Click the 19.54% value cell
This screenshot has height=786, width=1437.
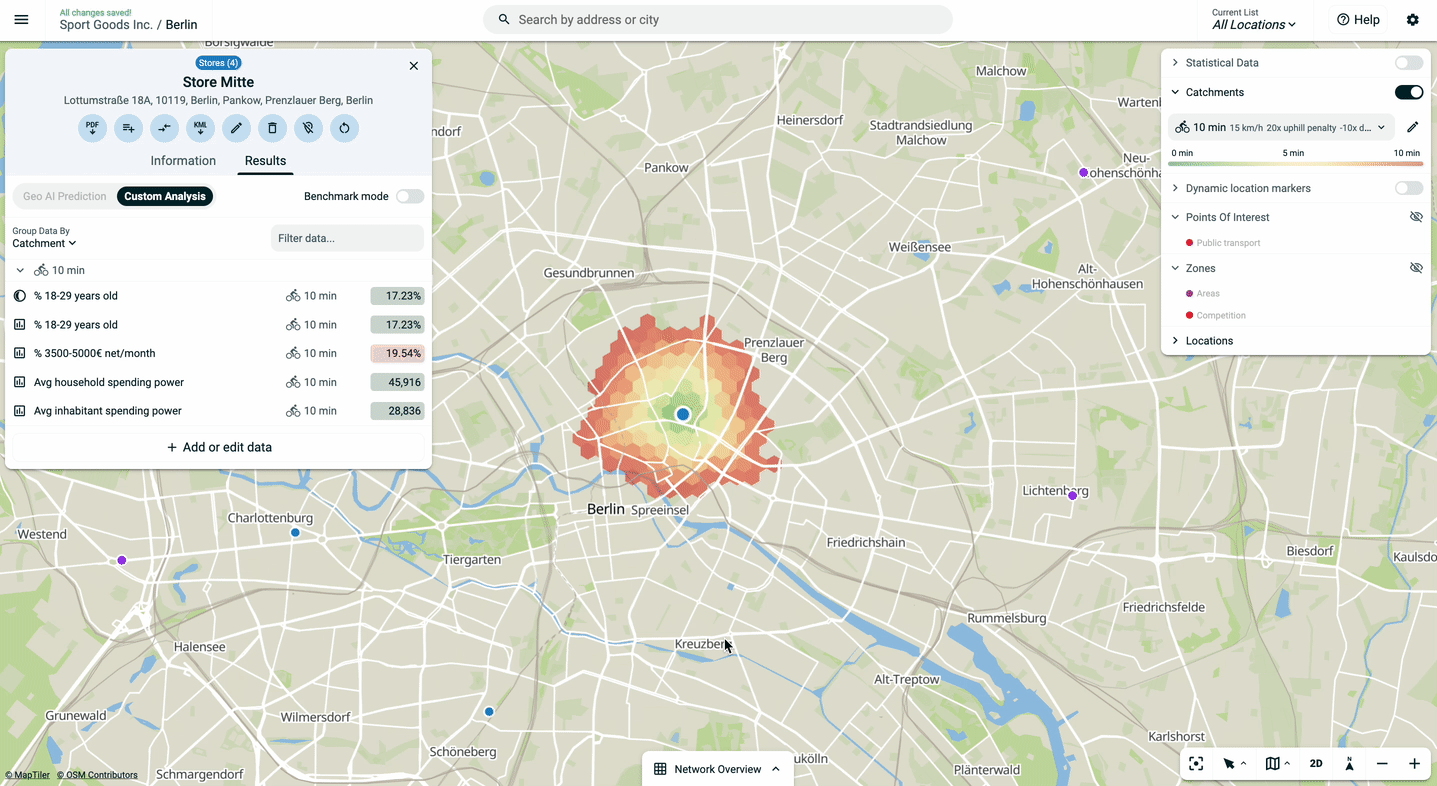397,353
